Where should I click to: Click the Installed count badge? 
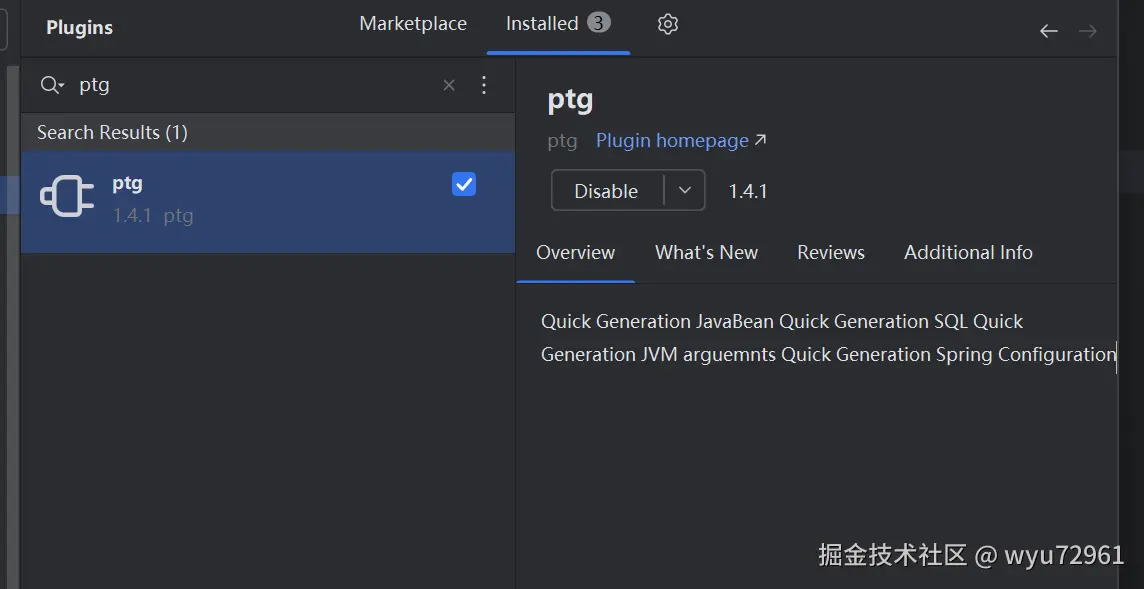(x=599, y=22)
